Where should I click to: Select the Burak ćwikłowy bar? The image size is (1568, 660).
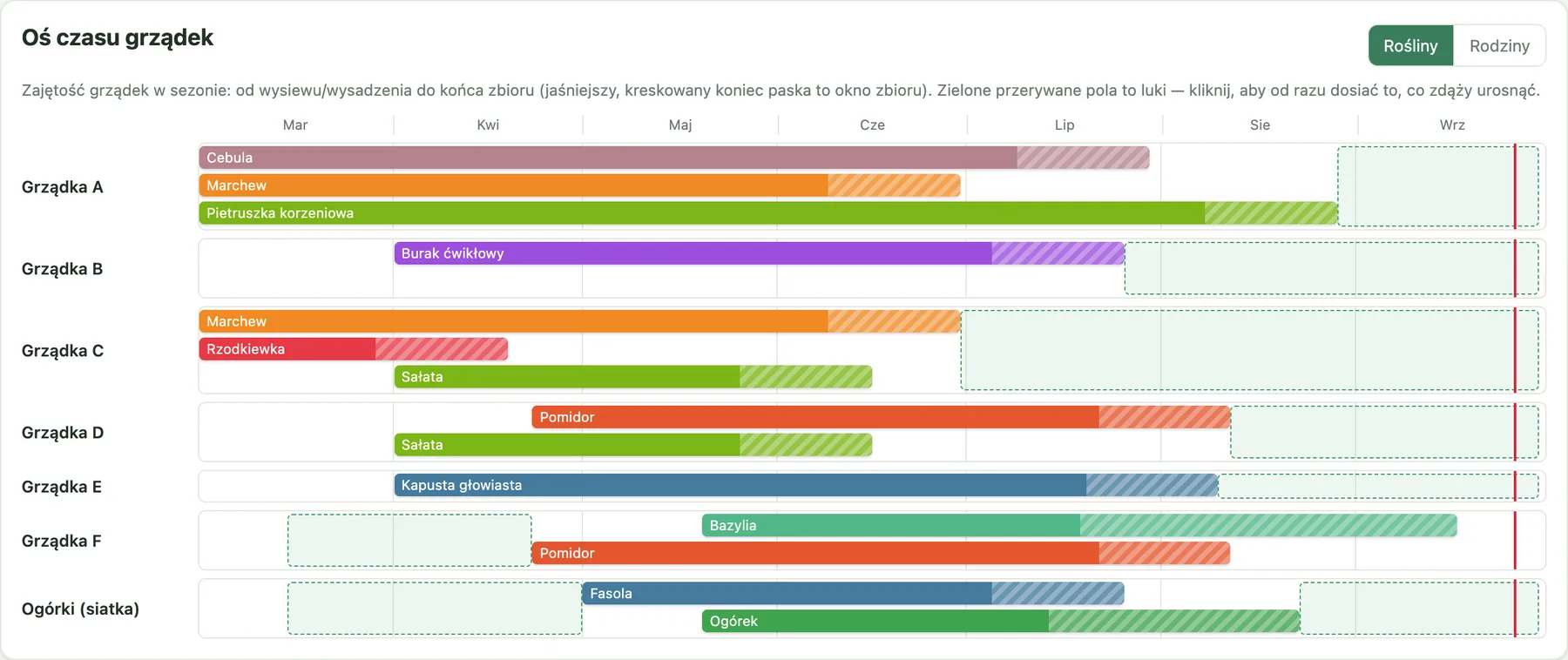point(760,253)
